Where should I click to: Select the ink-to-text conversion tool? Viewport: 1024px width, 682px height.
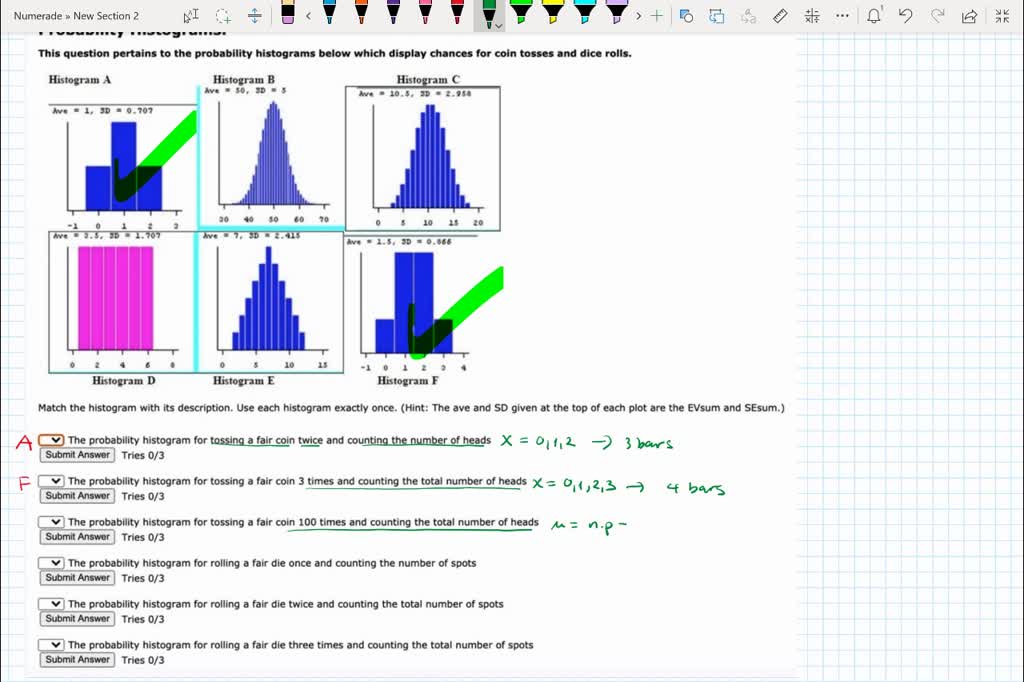(750, 15)
